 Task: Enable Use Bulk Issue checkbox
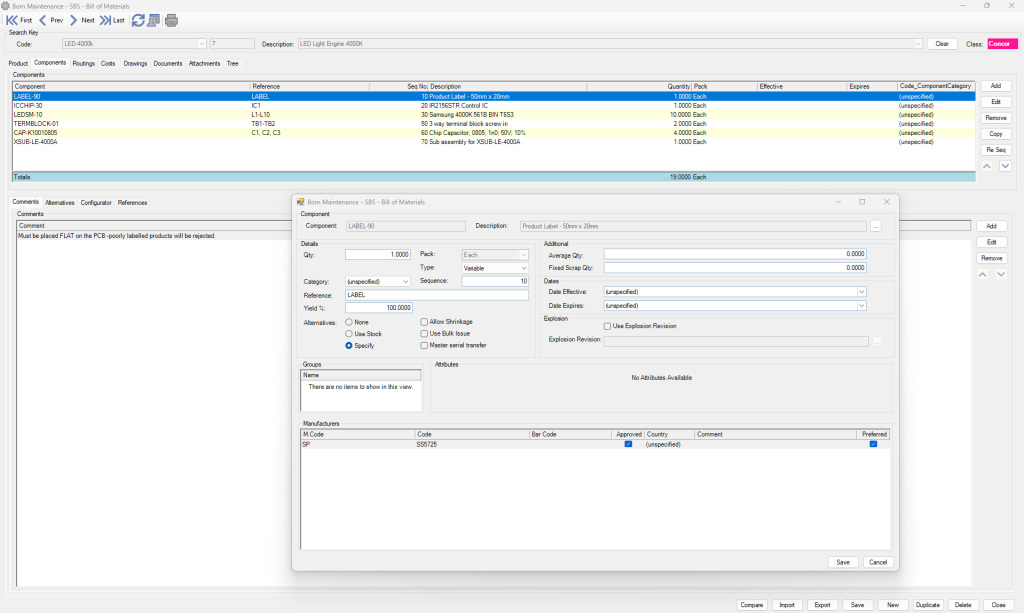[424, 334]
